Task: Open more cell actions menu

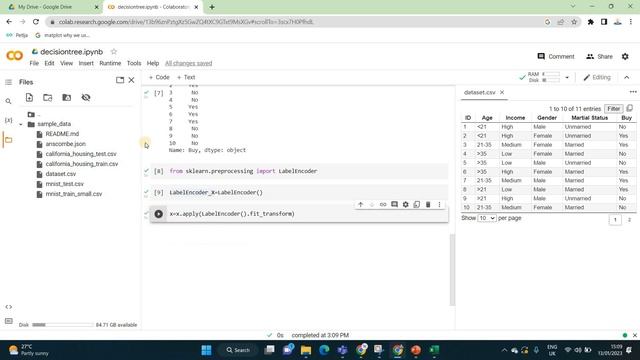Action: [439, 204]
